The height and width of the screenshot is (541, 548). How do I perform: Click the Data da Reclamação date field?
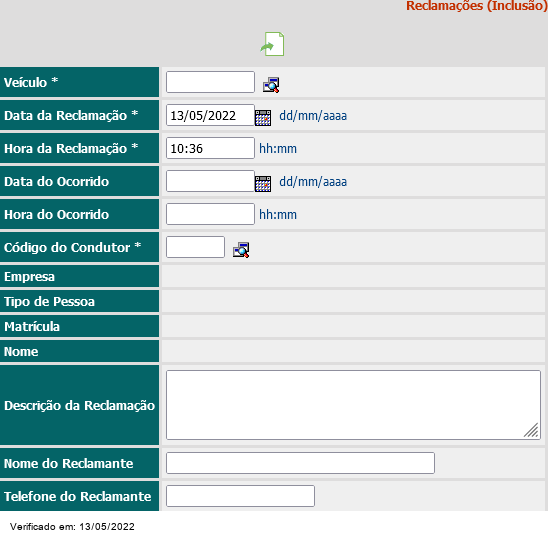click(x=210, y=115)
